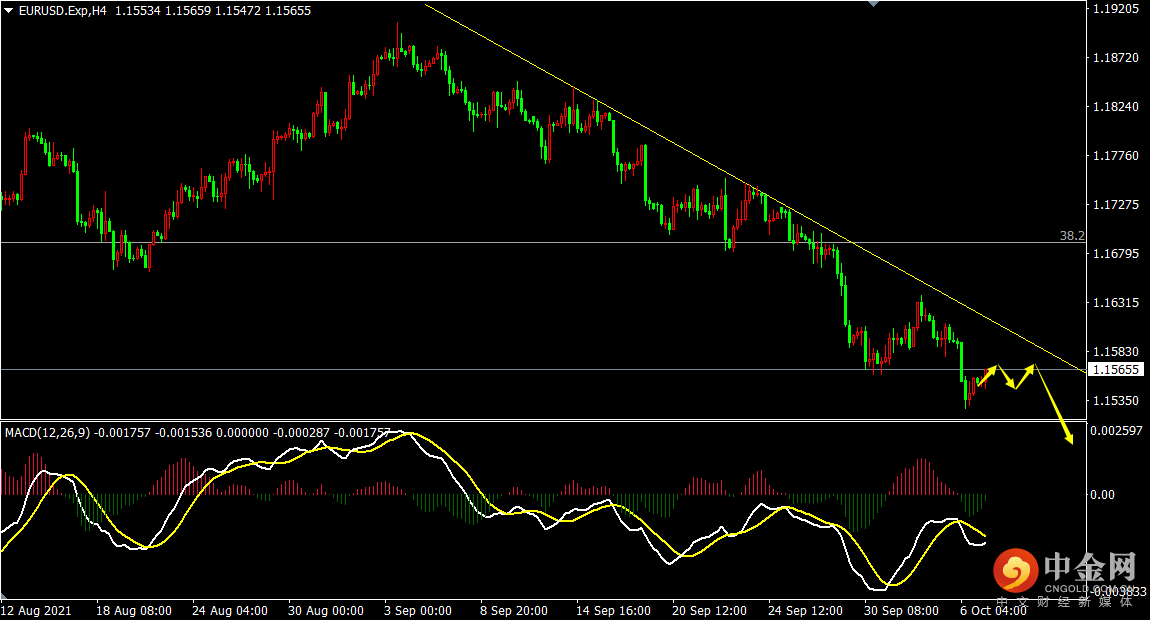
Task: Click the 1.15830 price axis label
Action: [x=1116, y=351]
